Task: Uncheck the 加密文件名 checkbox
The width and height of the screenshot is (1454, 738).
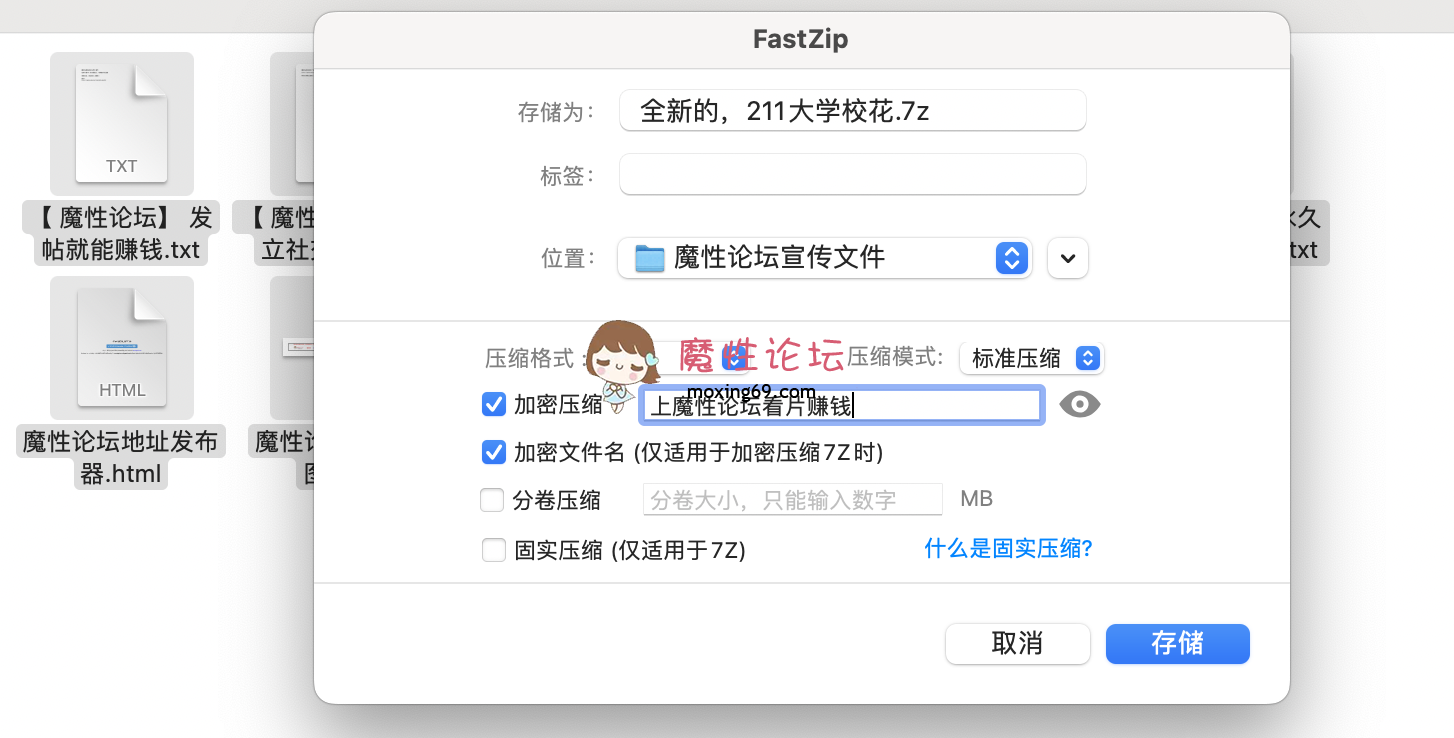Action: (494, 452)
